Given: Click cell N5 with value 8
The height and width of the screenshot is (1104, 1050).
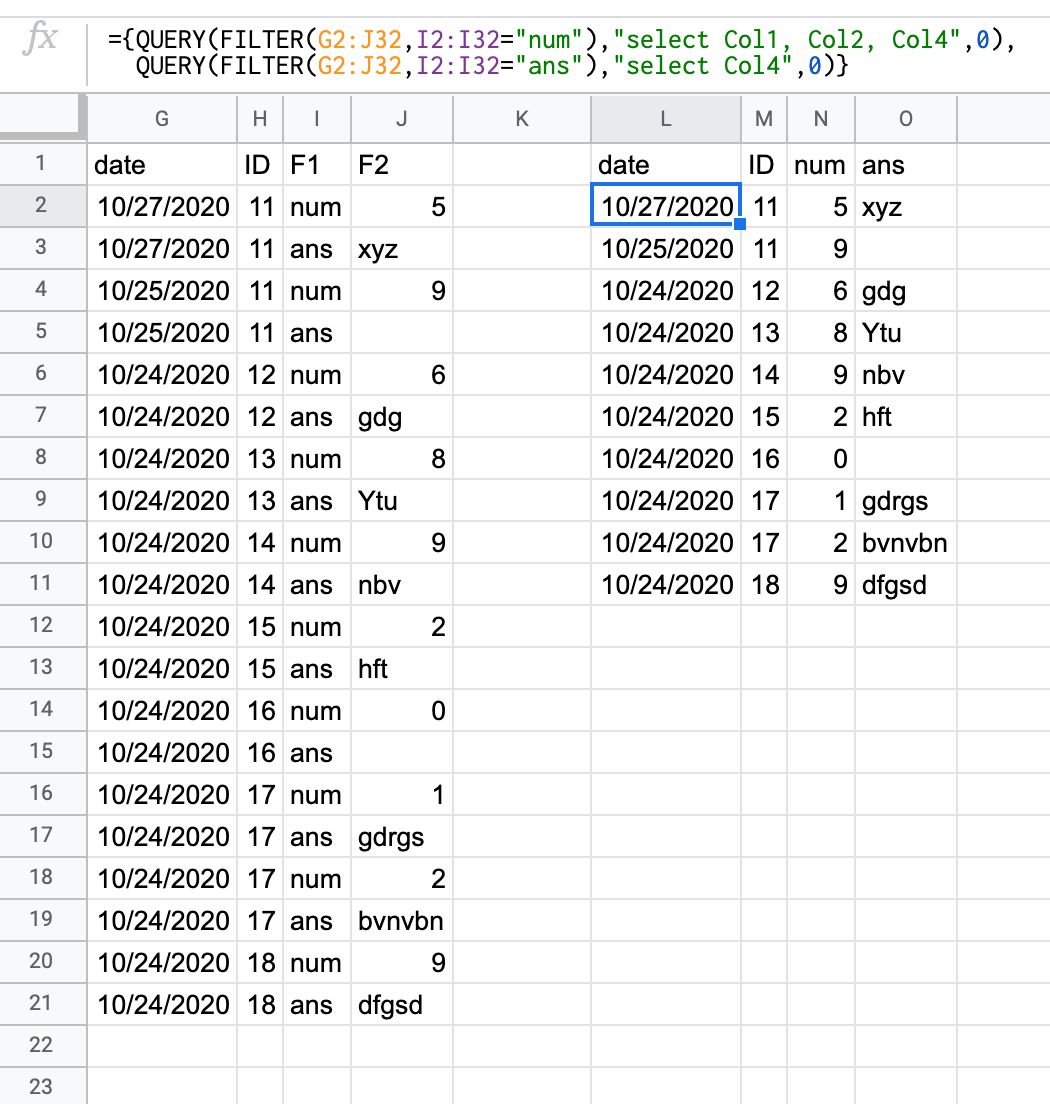Looking at the screenshot, I should [x=821, y=332].
